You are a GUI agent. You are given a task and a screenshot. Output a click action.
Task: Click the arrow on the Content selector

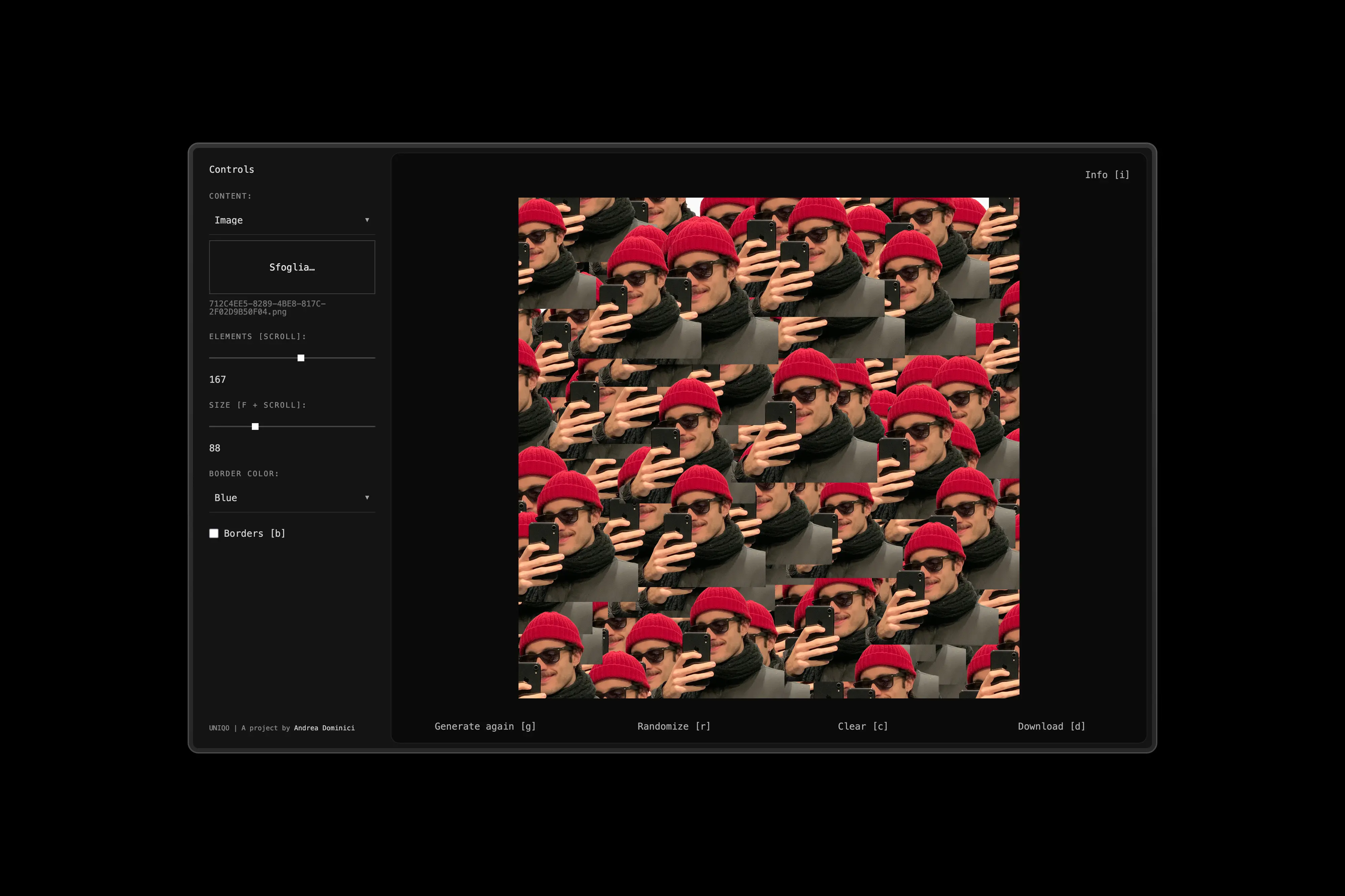pos(367,220)
